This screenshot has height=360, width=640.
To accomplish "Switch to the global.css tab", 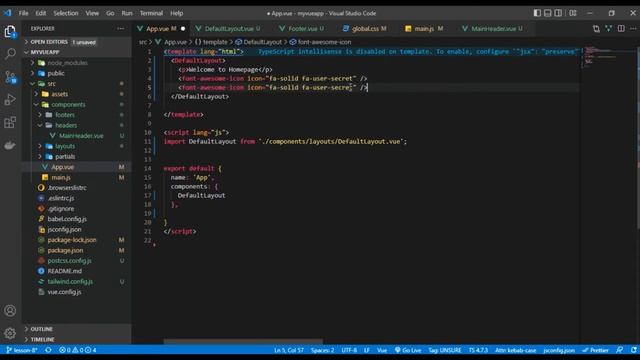I will (365, 29).
